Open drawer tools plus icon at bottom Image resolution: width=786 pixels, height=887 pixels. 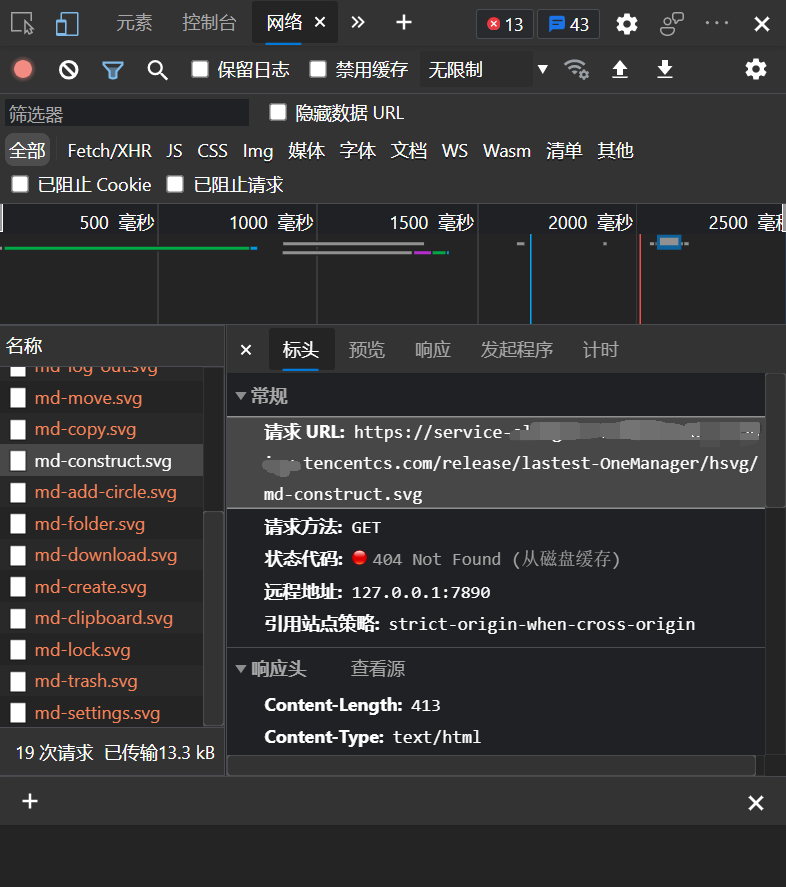29,801
